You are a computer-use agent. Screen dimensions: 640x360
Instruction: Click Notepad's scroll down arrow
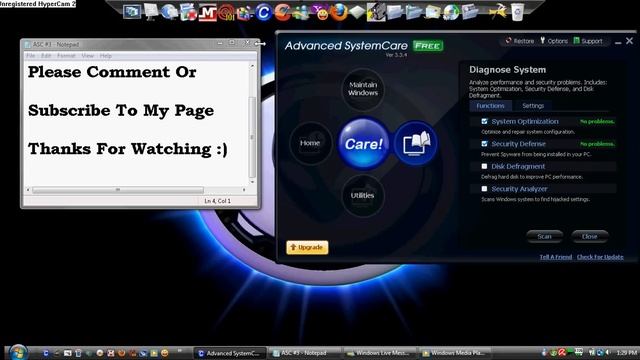coord(252,182)
